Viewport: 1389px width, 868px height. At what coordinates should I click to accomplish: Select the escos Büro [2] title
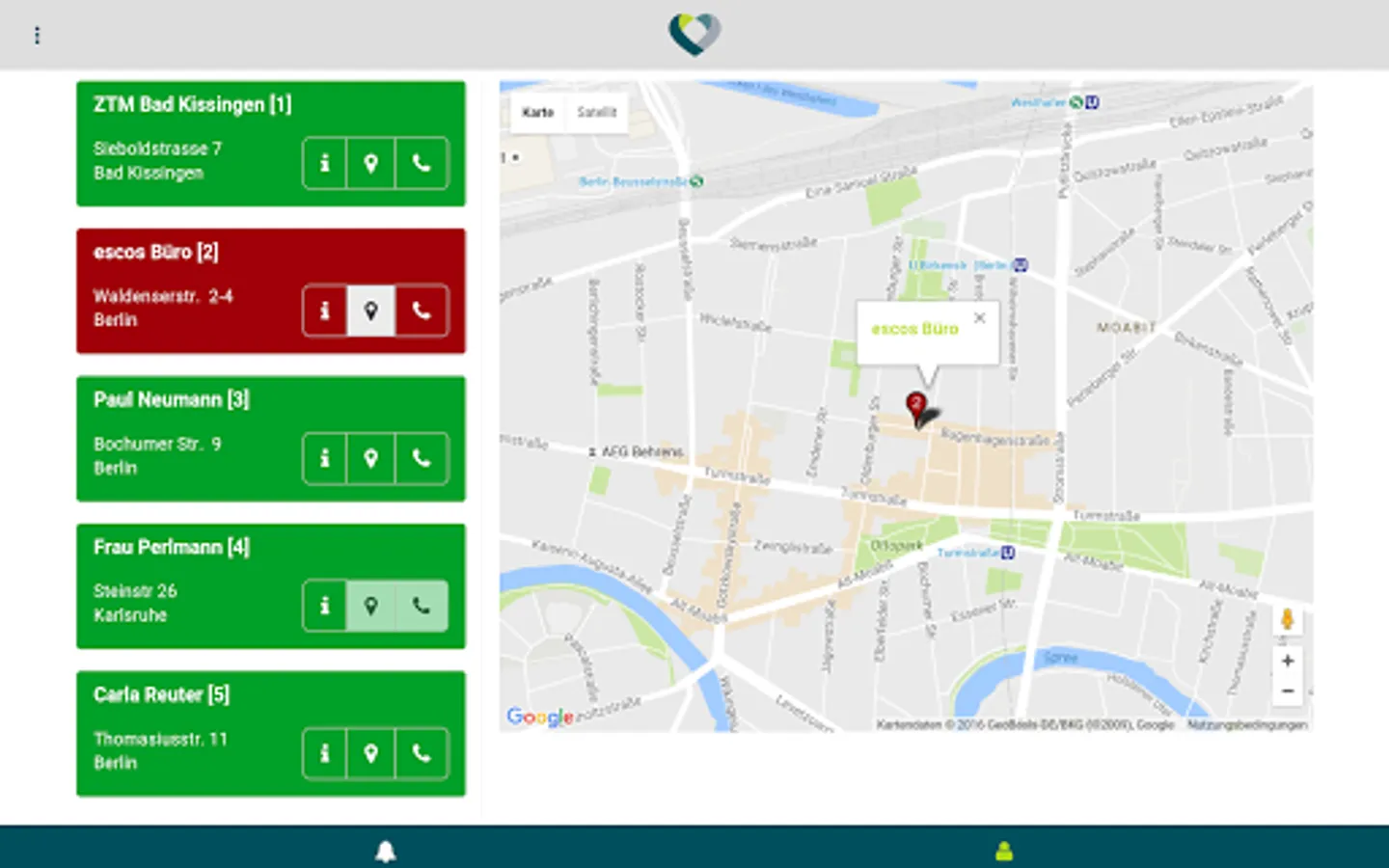click(155, 252)
